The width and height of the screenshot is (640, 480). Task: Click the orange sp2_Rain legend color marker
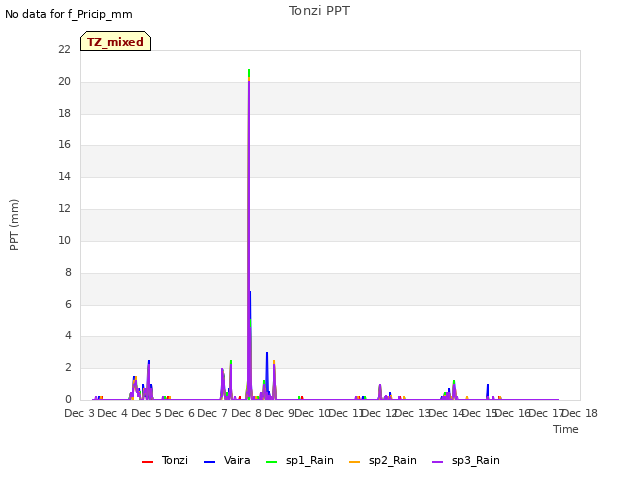pos(355,462)
